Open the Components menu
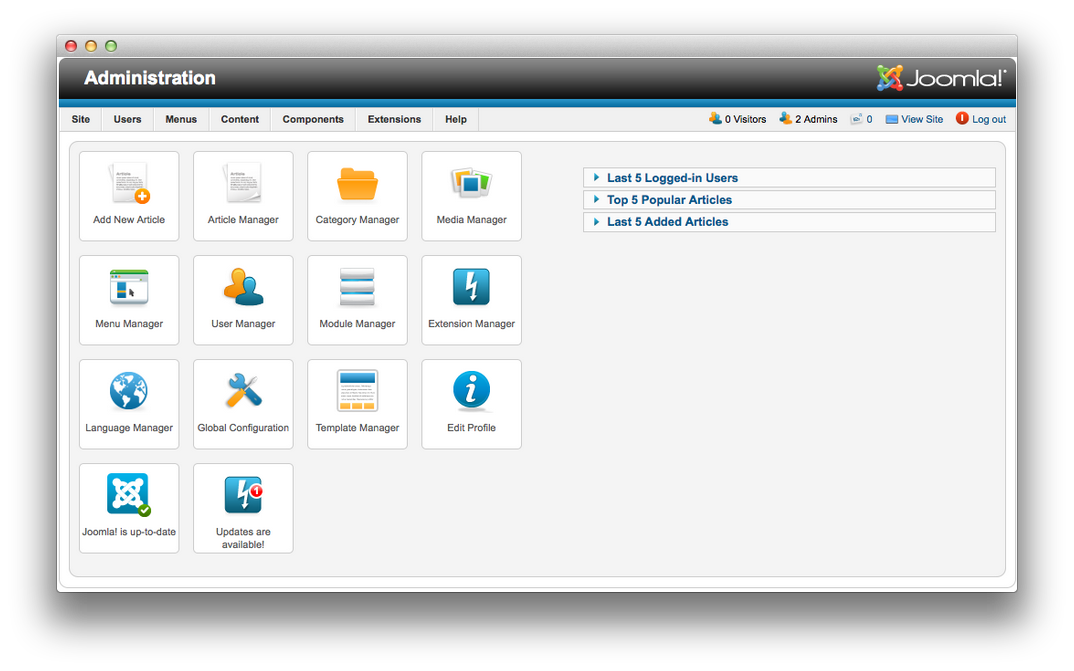The height and width of the screenshot is (671, 1074). (x=313, y=119)
